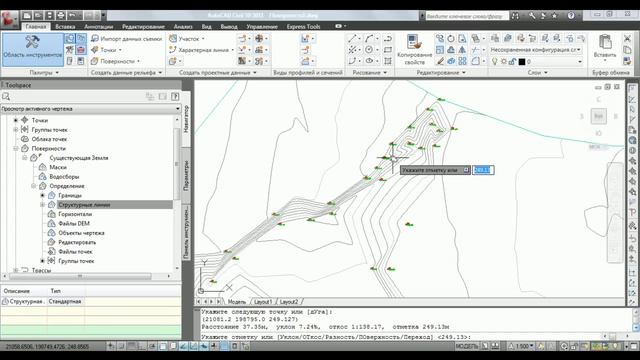
Task: Collapse the Поверхности tree node
Action: pyautogui.click(x=16, y=149)
